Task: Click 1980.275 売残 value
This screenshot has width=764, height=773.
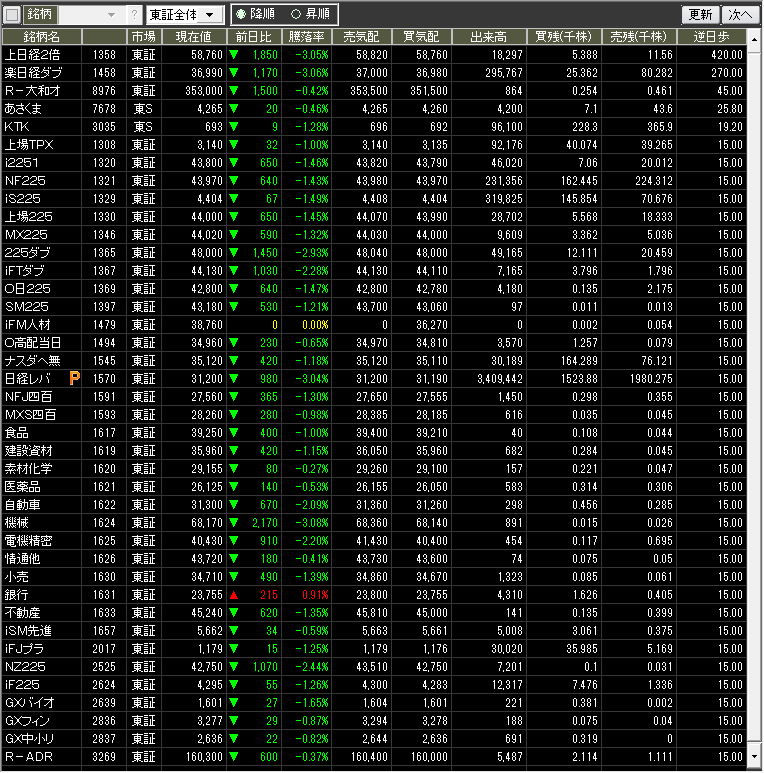Action: tap(651, 379)
